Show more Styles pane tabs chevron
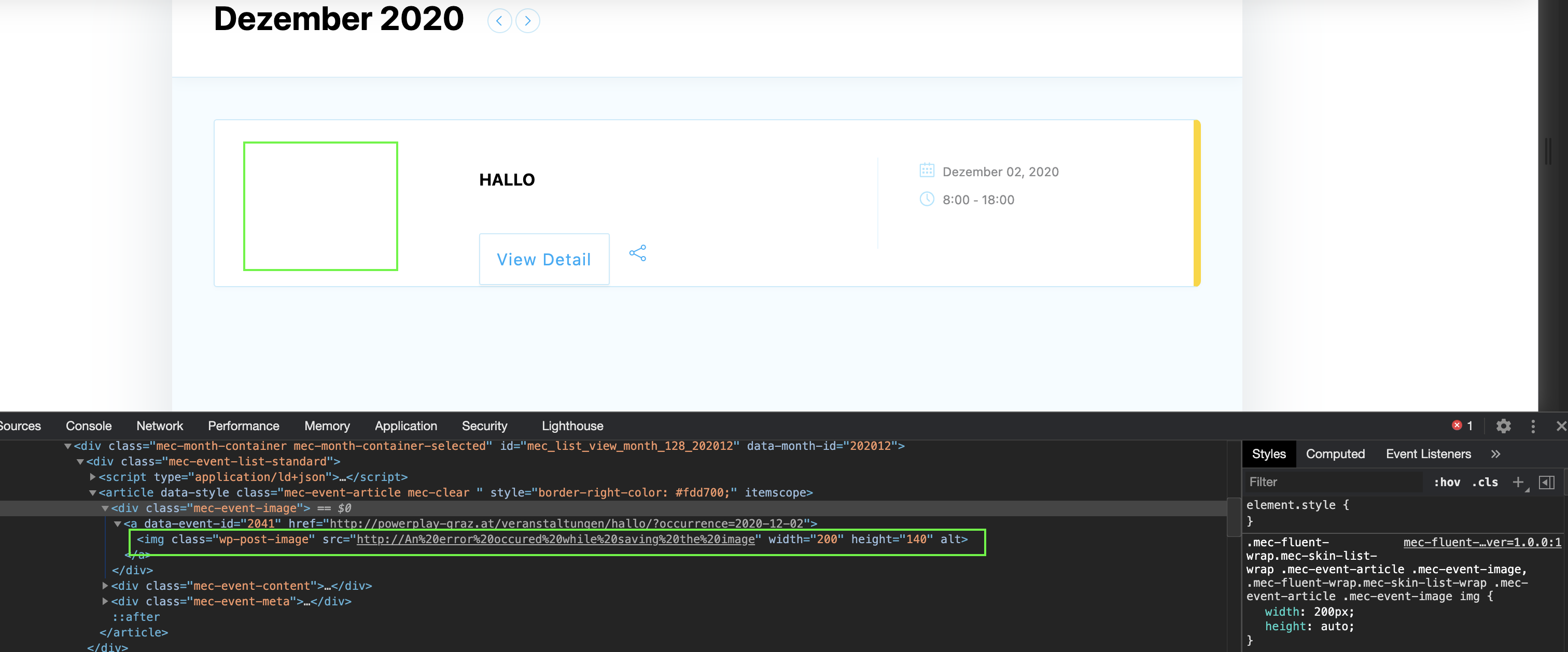Viewport: 1568px width, 652px height. [x=1495, y=453]
